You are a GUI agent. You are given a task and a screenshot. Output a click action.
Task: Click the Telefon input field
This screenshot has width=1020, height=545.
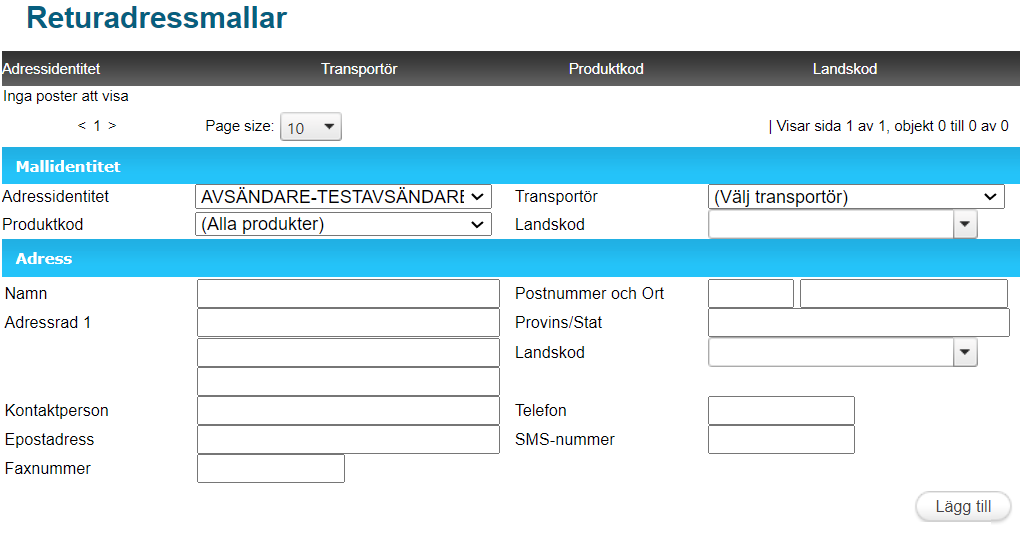tap(781, 411)
